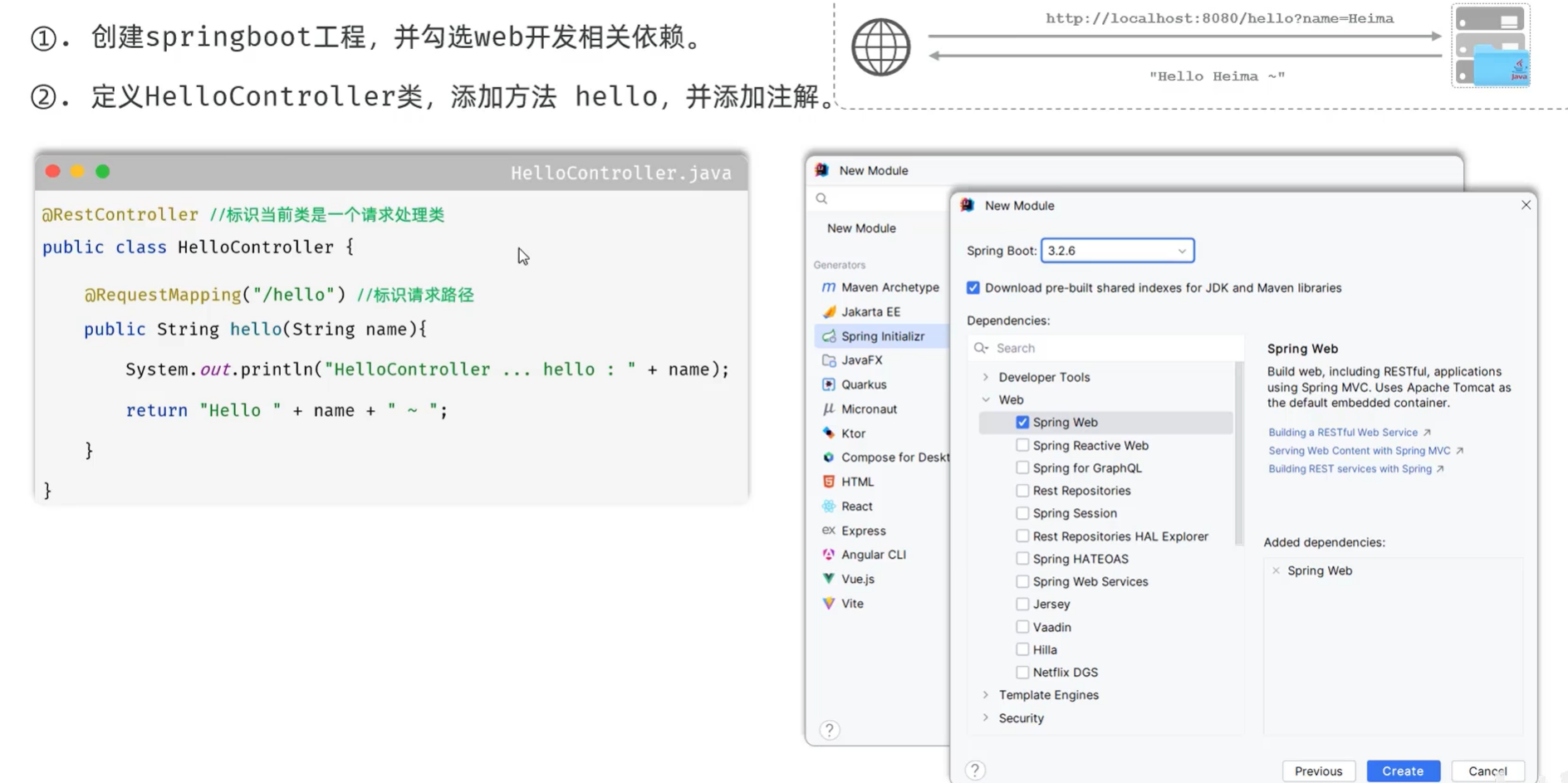Click the Create button
The width and height of the screenshot is (1568, 783).
coord(1403,771)
